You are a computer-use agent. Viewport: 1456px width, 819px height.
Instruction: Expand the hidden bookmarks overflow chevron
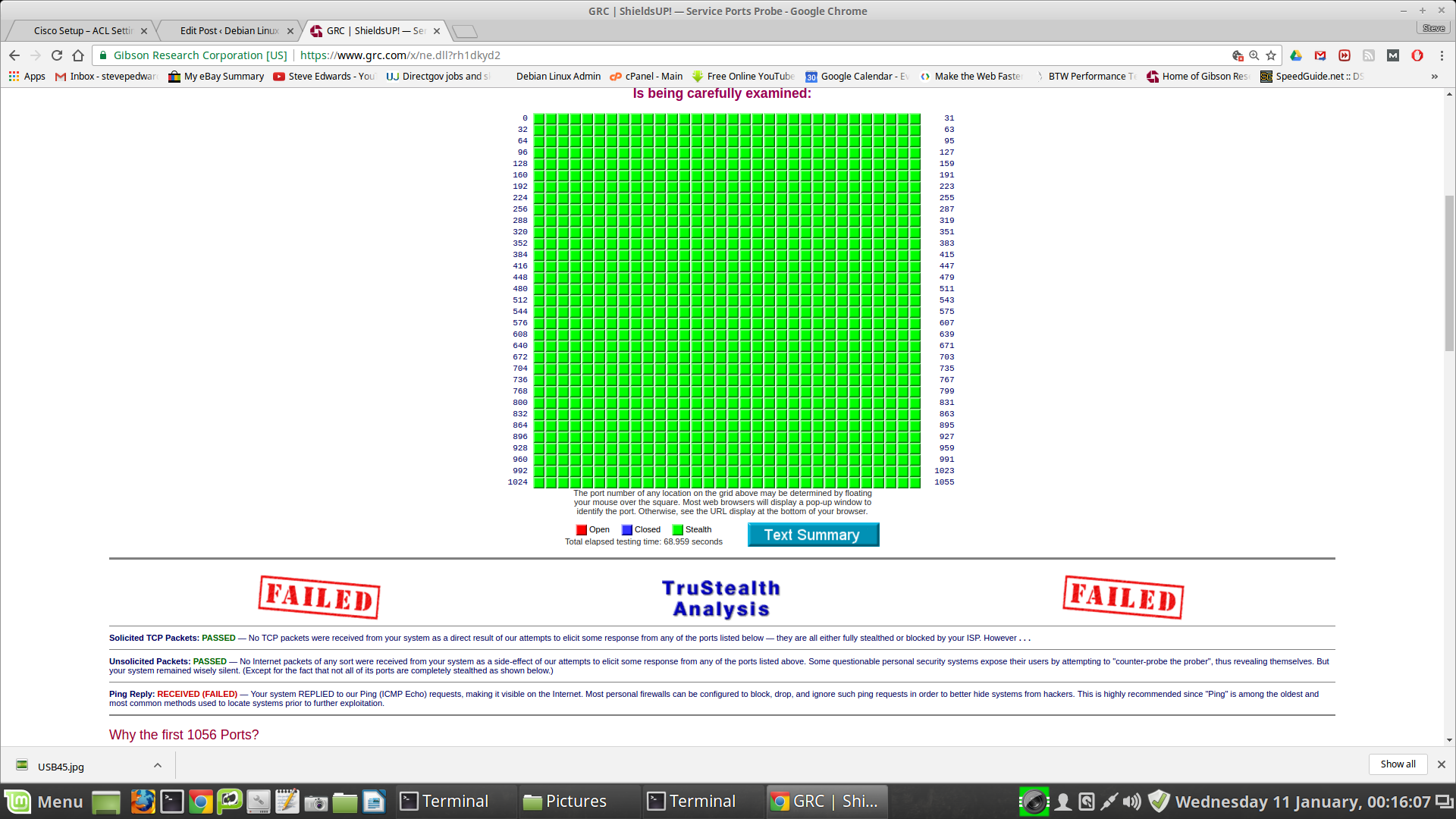point(1434,77)
